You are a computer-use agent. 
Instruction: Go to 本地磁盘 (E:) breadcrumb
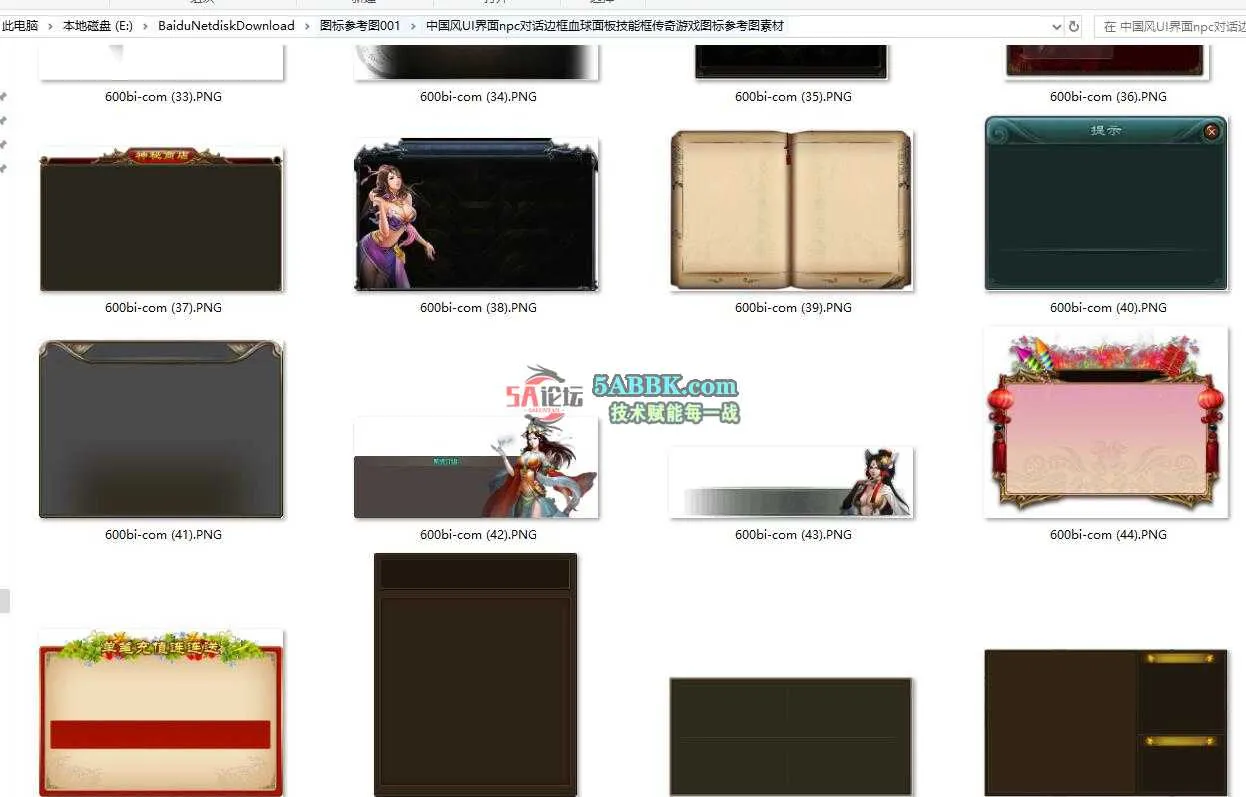point(97,26)
